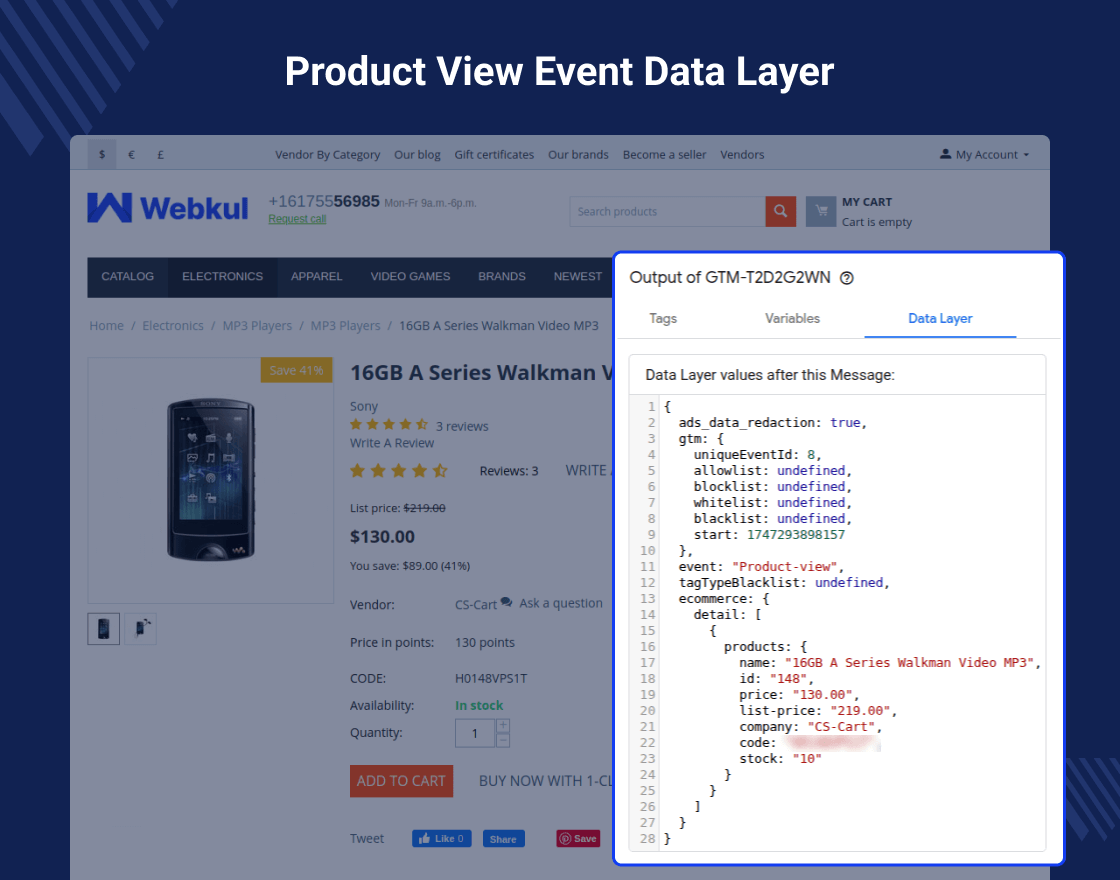Click the Ask a question link
1120x880 pixels.
coord(561,603)
